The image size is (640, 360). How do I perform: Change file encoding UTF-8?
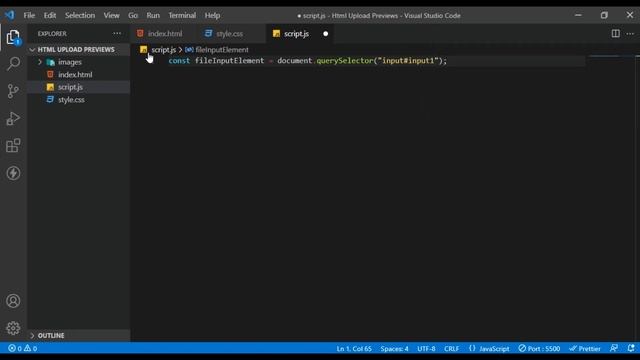coord(426,348)
